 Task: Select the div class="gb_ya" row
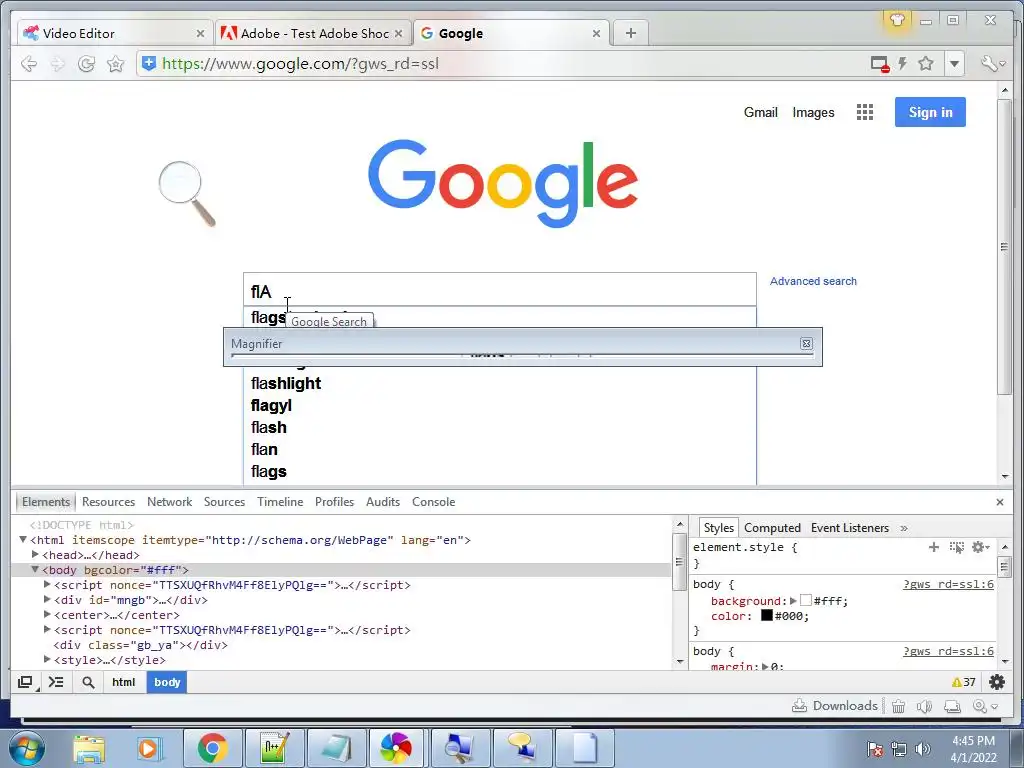point(341,645)
